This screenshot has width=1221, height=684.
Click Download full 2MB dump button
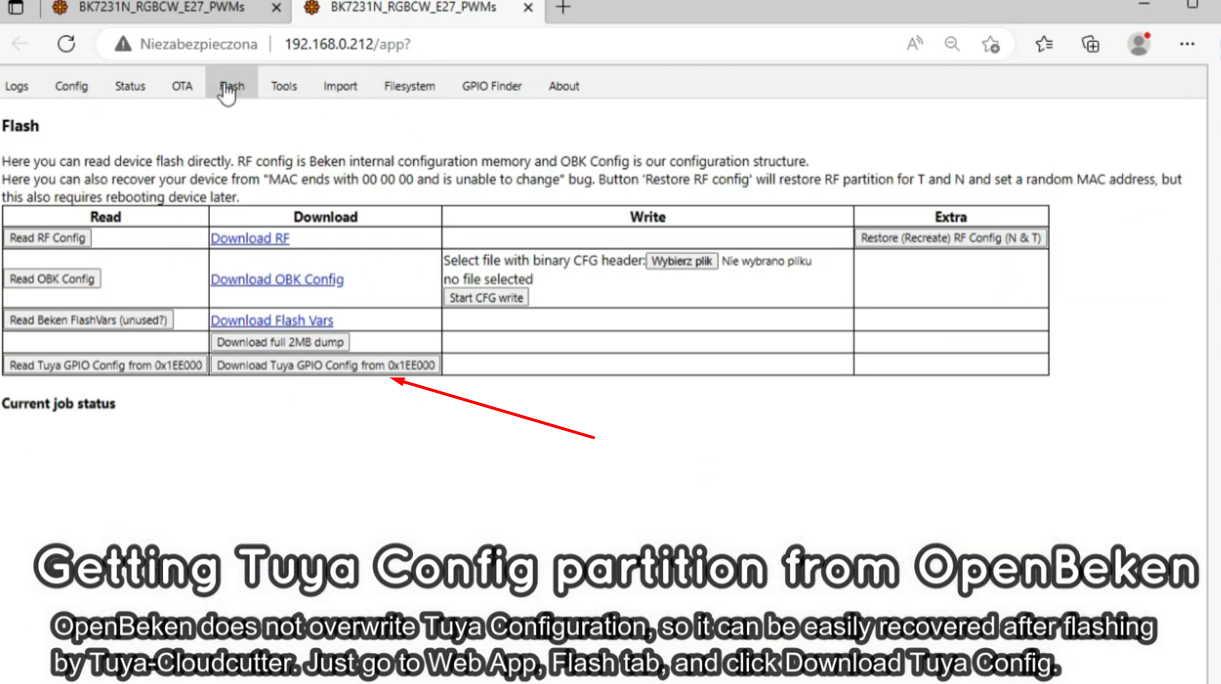coord(280,342)
